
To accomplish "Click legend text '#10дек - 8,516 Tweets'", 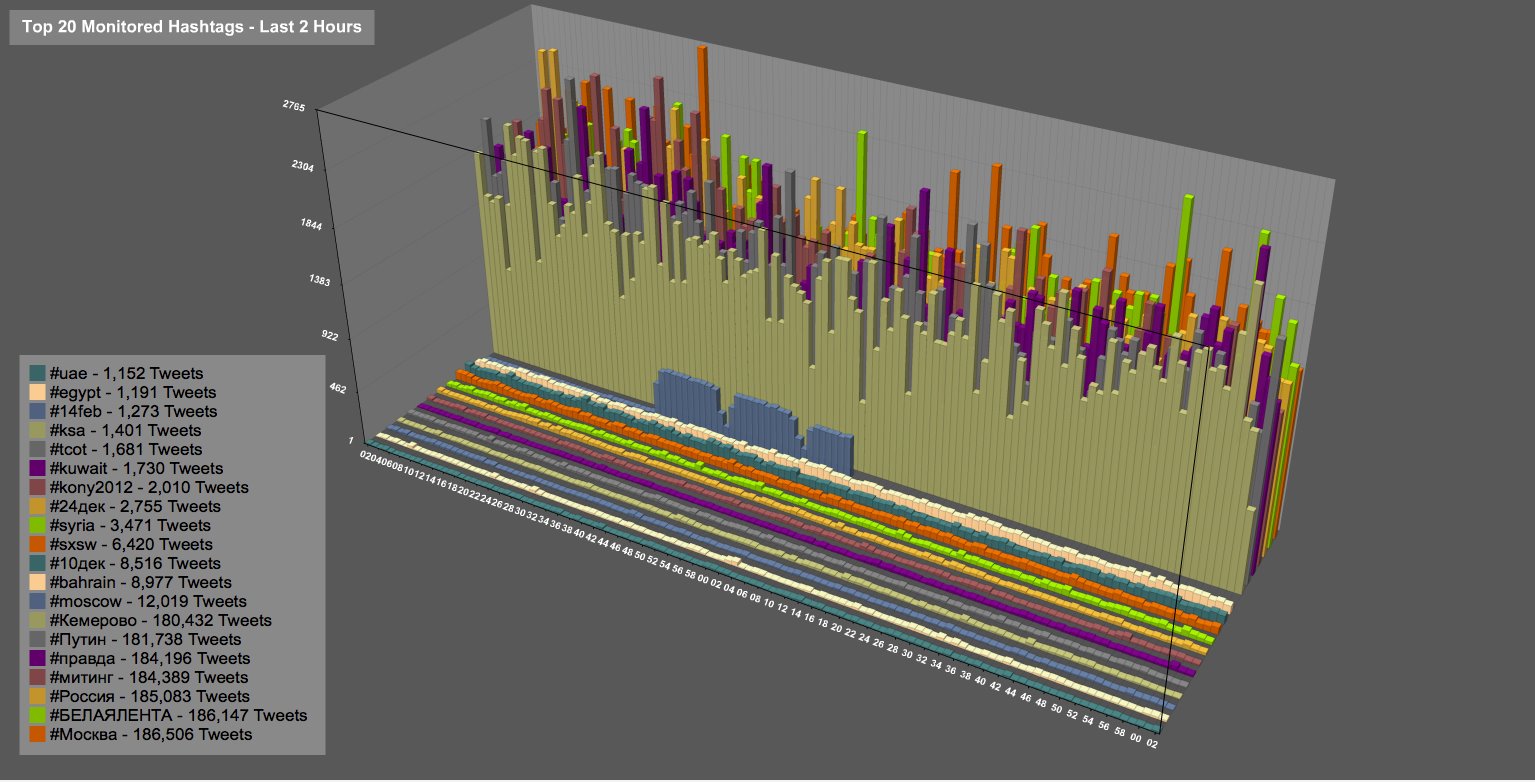I will [135, 563].
